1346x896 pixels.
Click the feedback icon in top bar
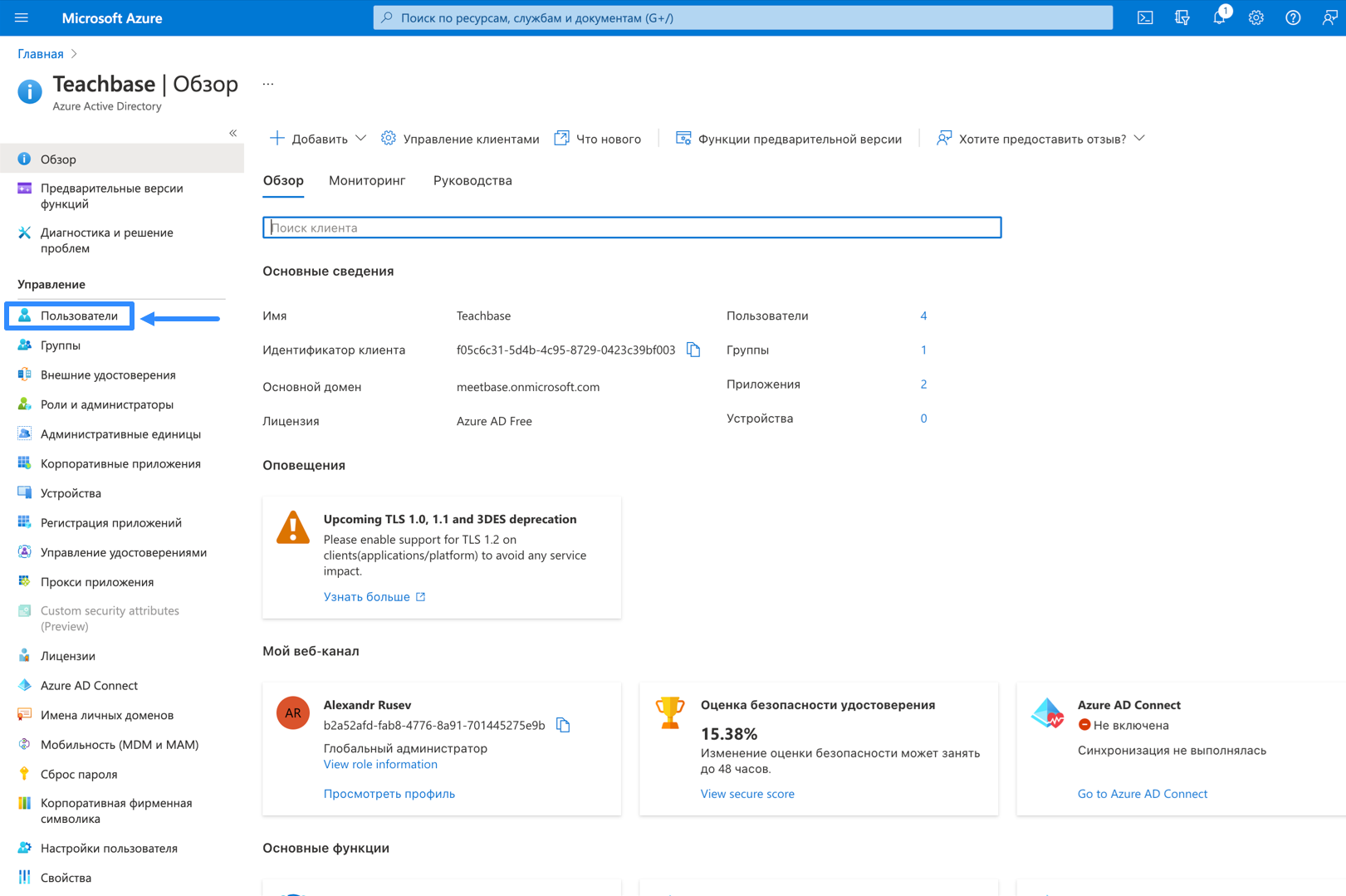point(1329,17)
